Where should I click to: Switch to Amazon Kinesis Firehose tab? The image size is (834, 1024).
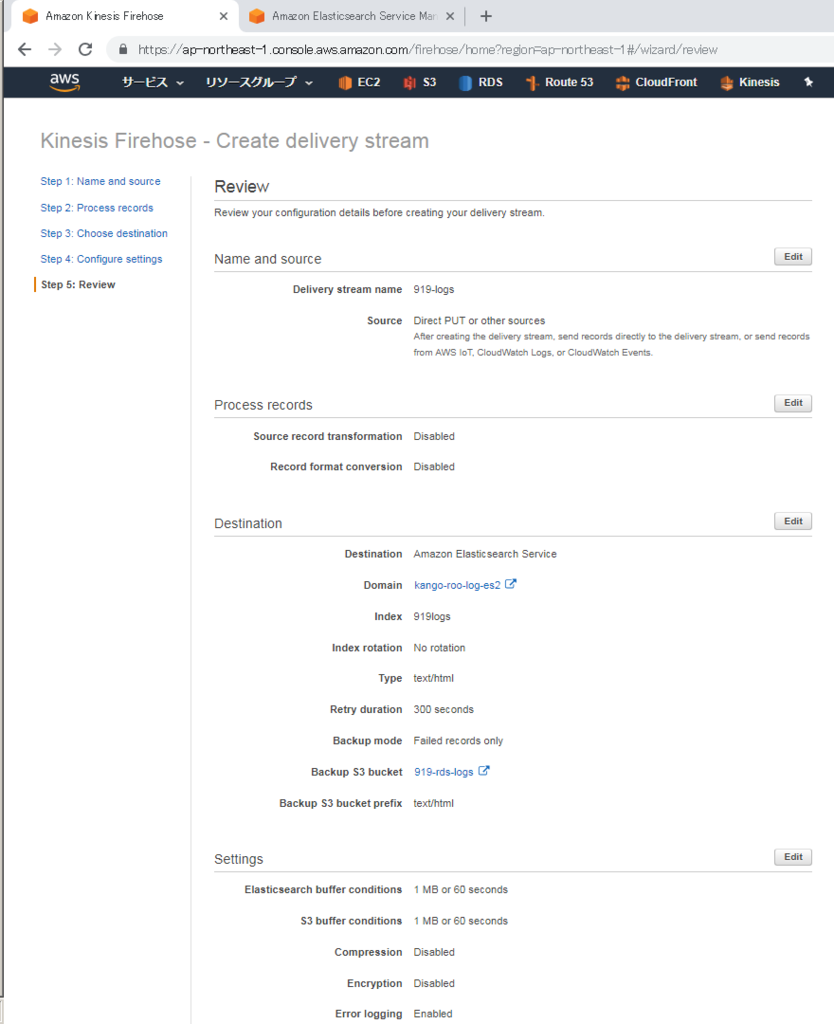(x=124, y=16)
